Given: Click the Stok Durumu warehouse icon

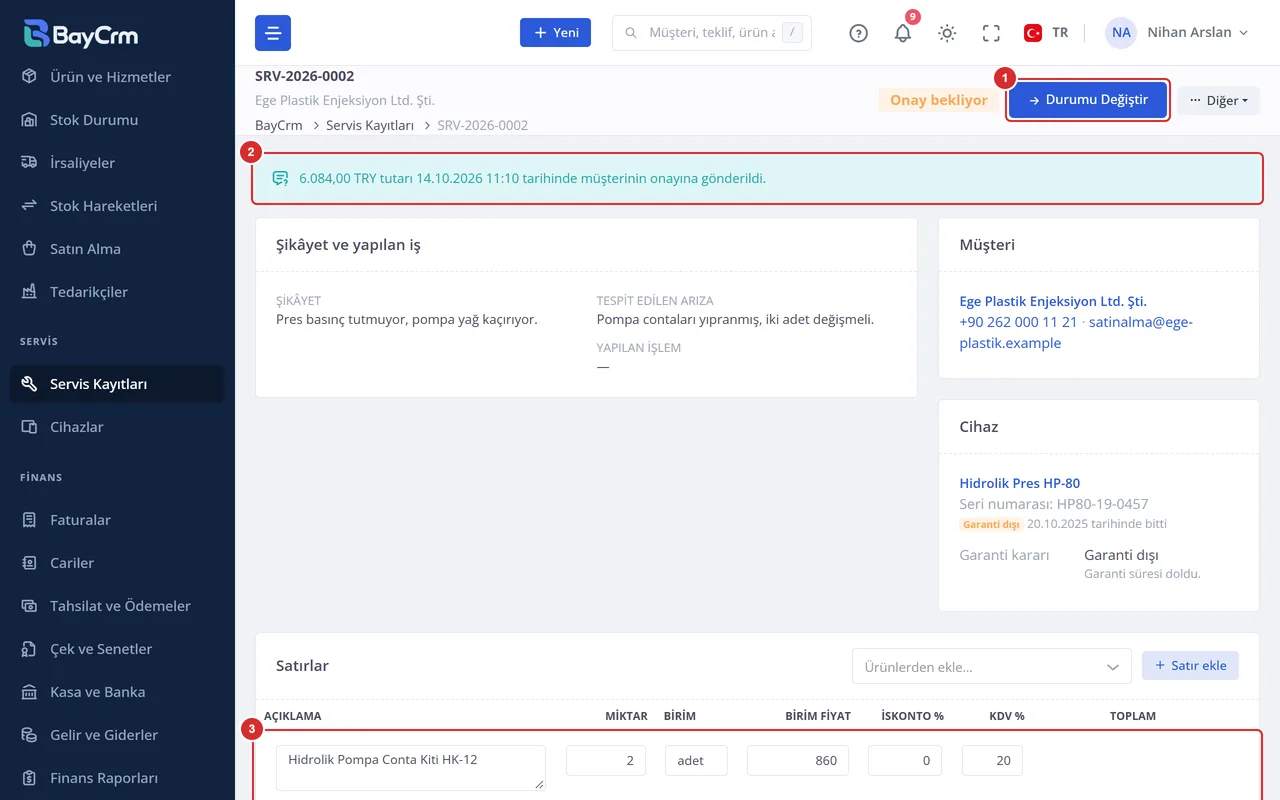Looking at the screenshot, I should coord(30,120).
